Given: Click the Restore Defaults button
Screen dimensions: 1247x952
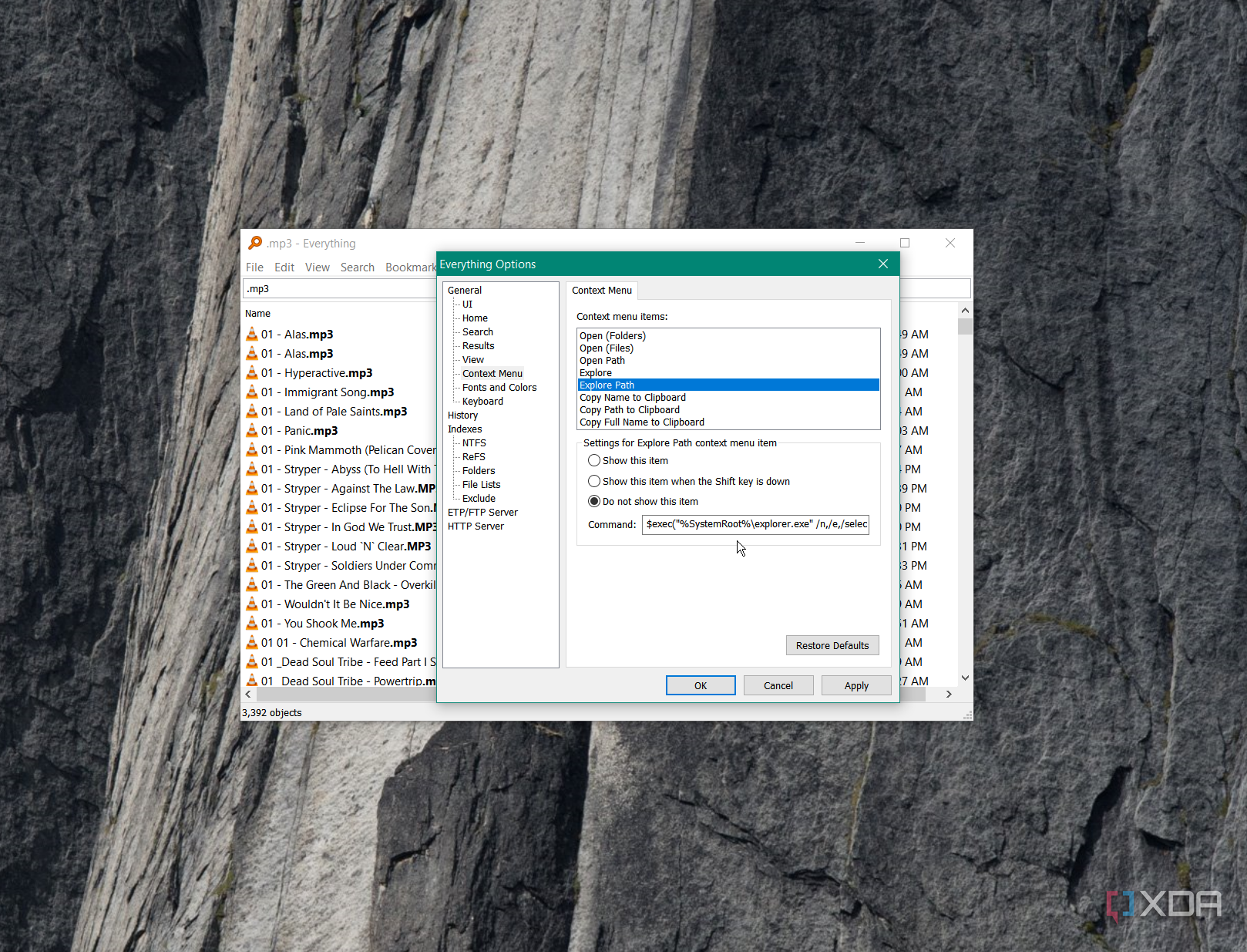Looking at the screenshot, I should [832, 645].
